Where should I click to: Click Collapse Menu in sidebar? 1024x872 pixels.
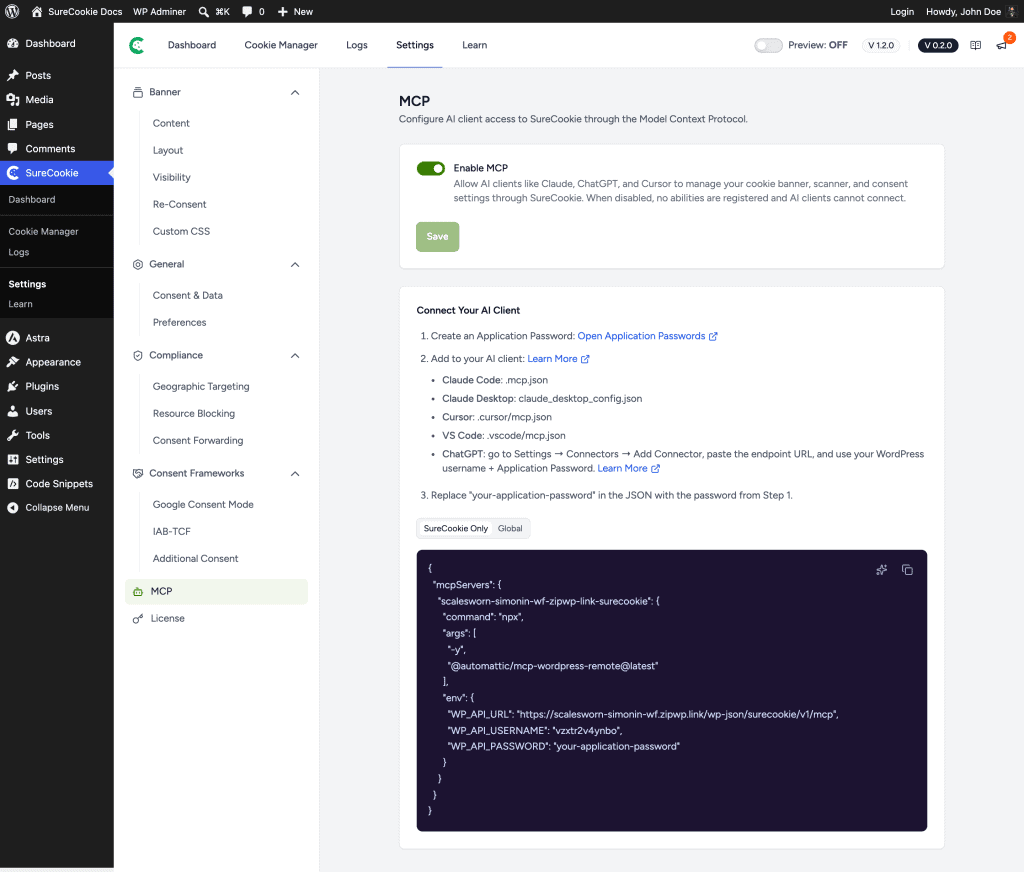coord(57,508)
